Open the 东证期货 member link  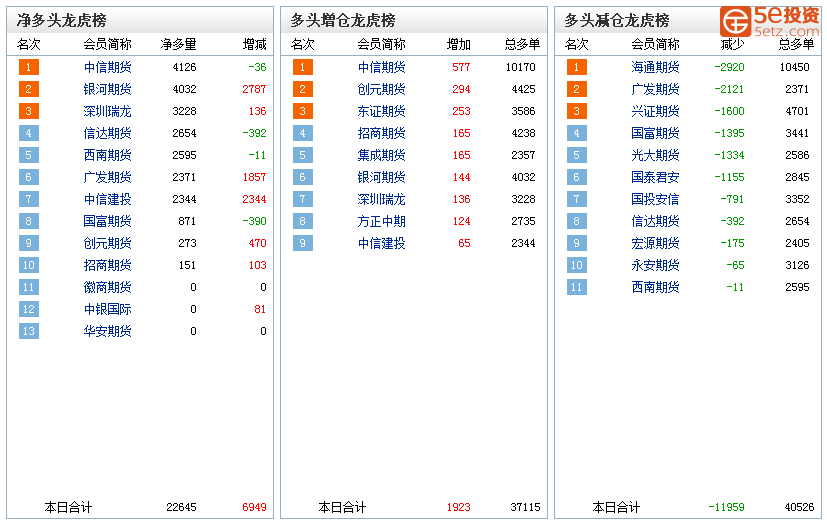[382, 112]
